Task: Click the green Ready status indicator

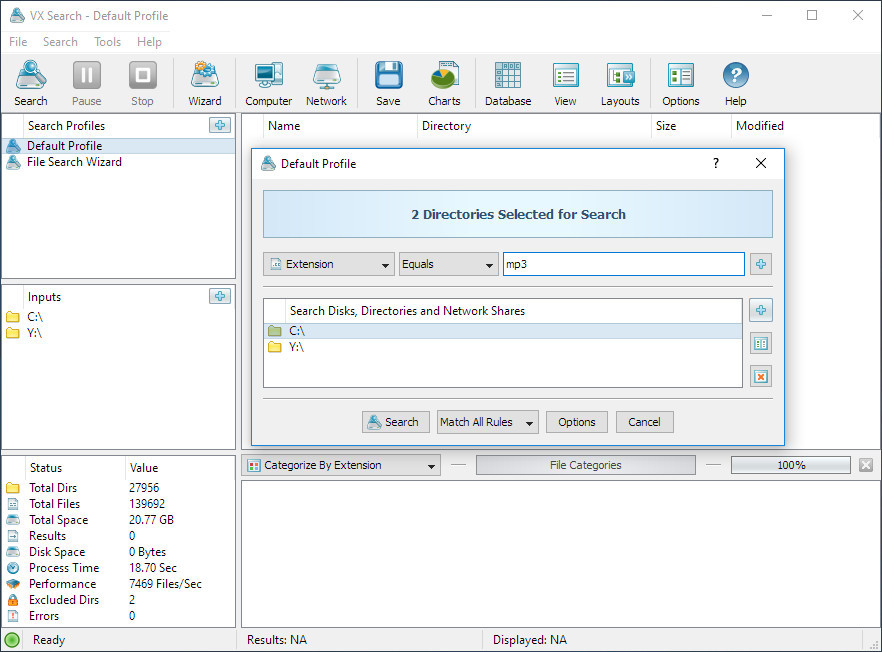Action: [x=12, y=640]
